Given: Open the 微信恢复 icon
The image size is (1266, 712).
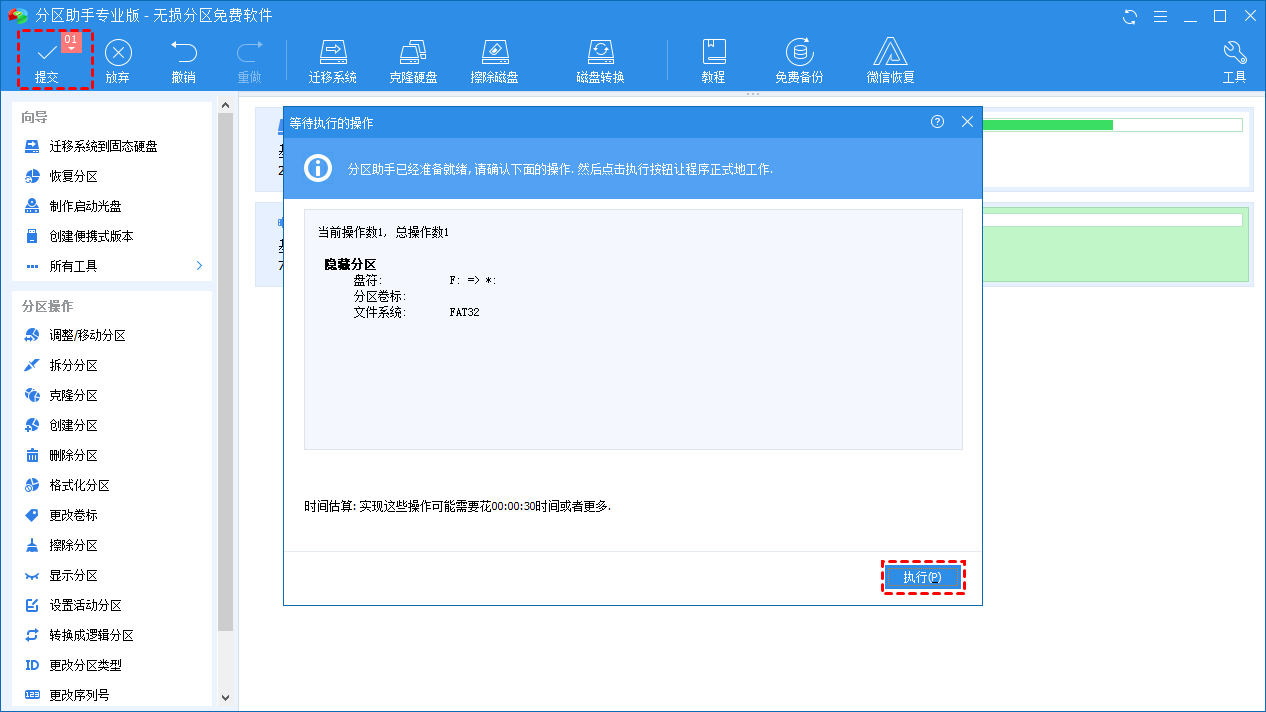Looking at the screenshot, I should pyautogui.click(x=890, y=60).
